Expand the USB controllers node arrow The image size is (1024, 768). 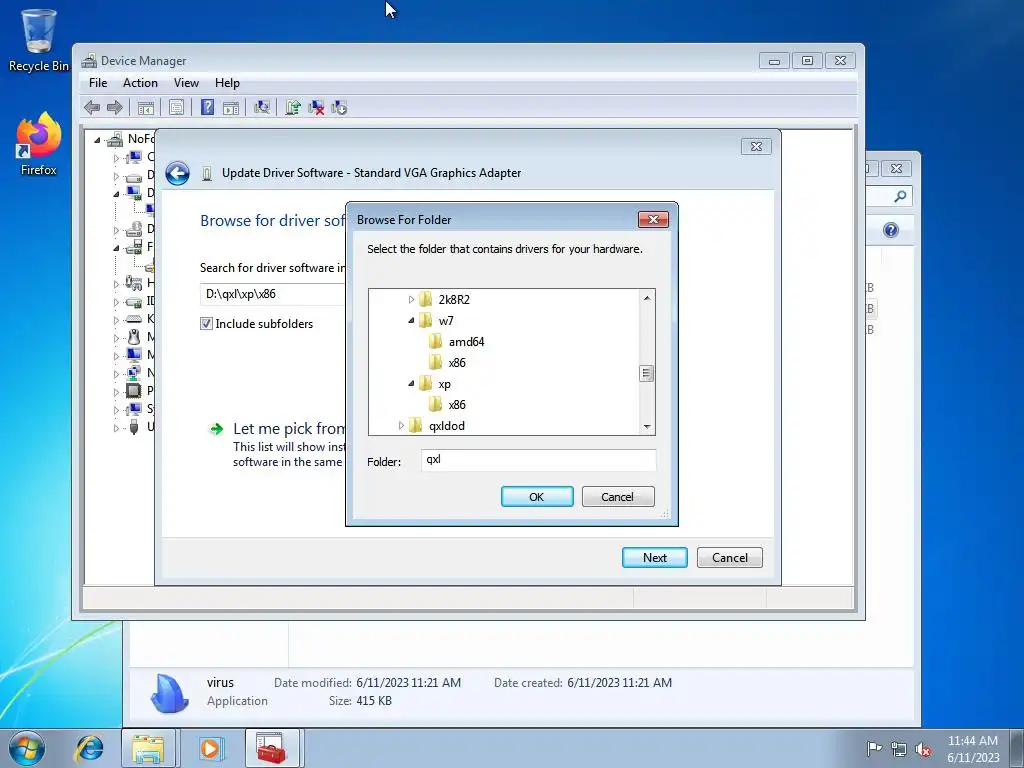coord(116,428)
